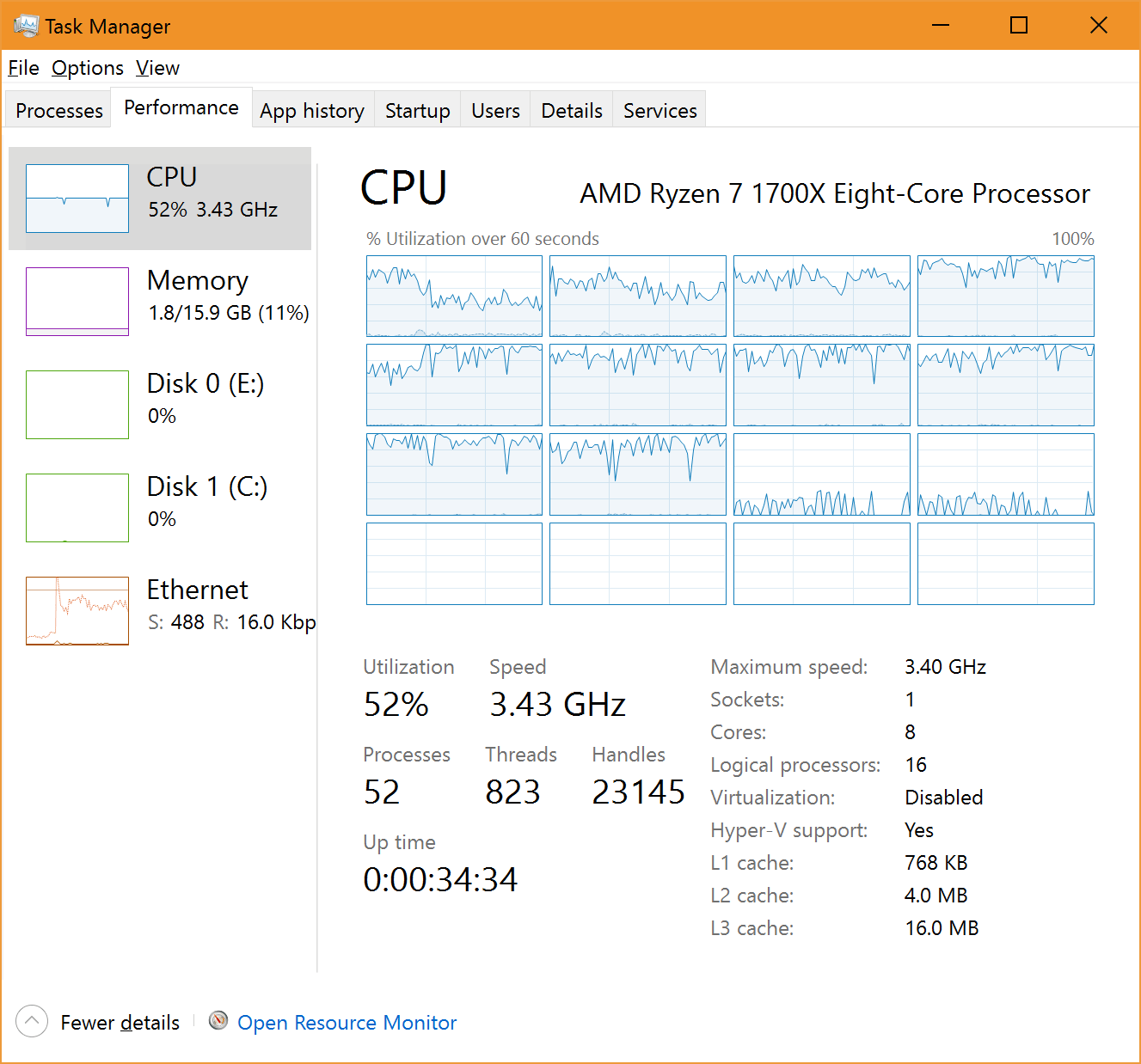Select the Disk 1 (C:) sidebar graph
The width and height of the screenshot is (1141, 1064).
(77, 508)
